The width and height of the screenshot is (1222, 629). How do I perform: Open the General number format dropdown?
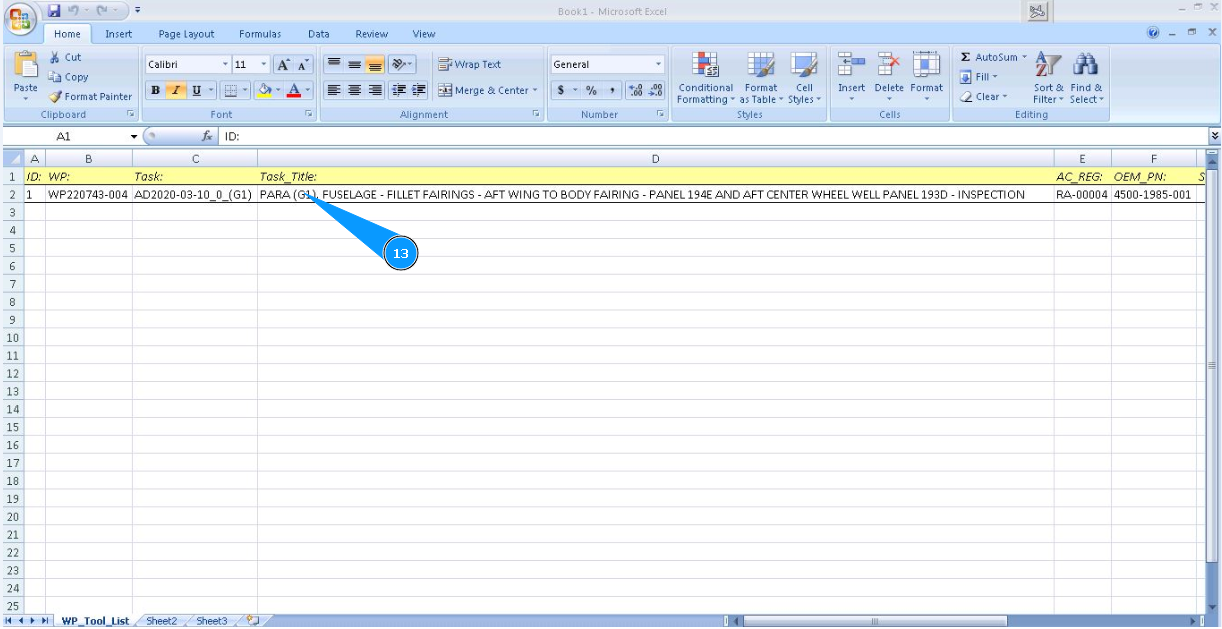click(x=659, y=64)
